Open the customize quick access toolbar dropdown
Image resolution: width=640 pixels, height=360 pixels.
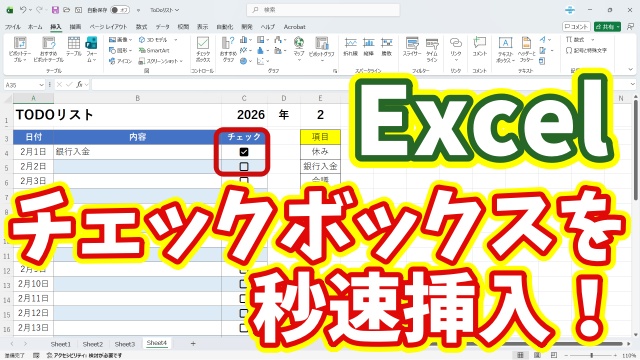point(138,10)
